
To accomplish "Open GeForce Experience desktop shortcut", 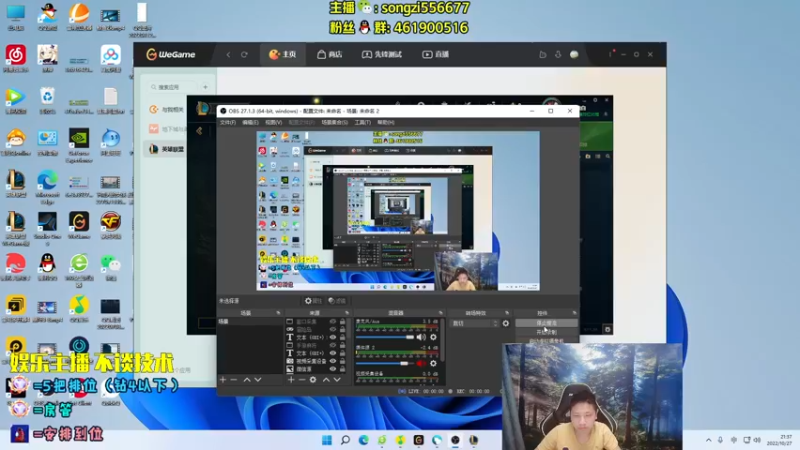I will click(x=79, y=145).
